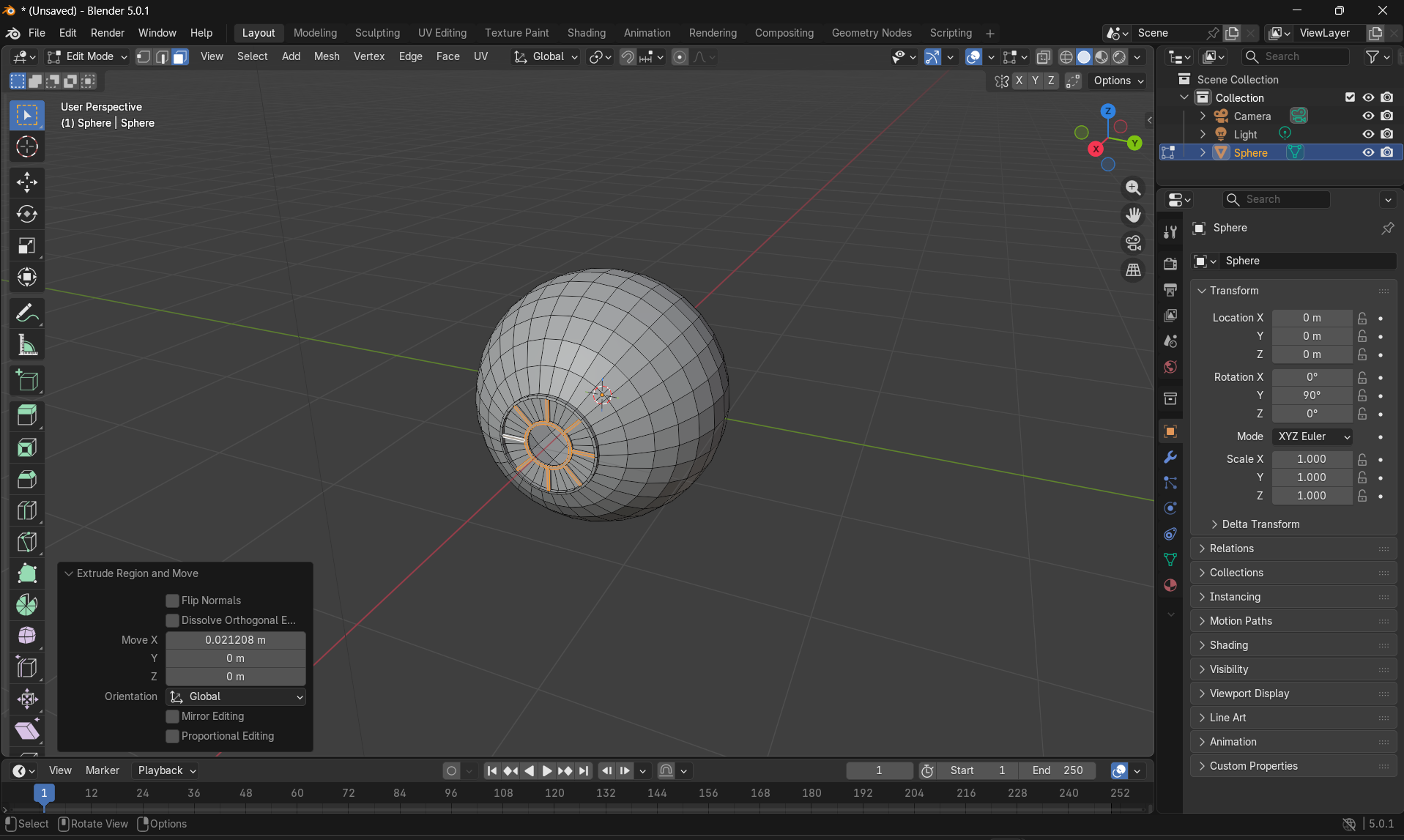Select the Move tool in the toolbar

coord(27,182)
